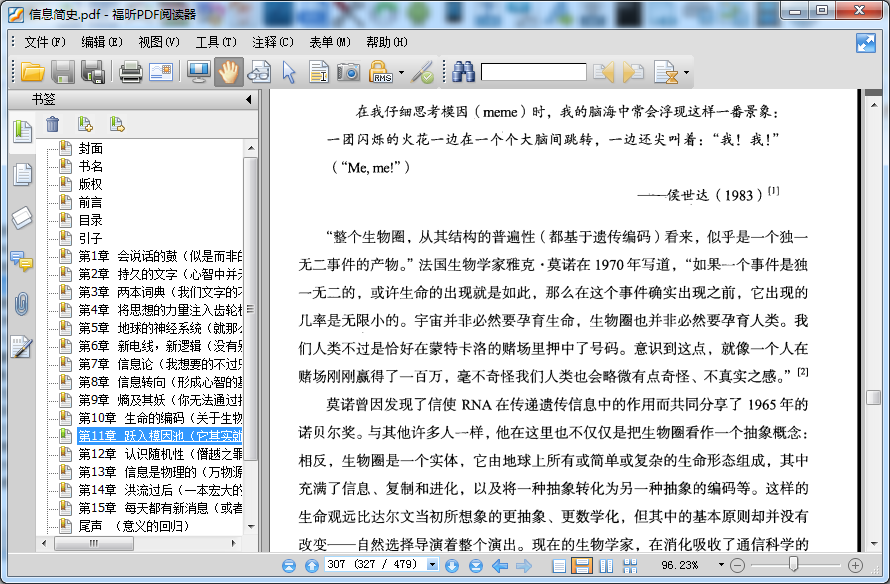Go to next page button
Image resolution: width=890 pixels, height=584 pixels.
(x=452, y=565)
